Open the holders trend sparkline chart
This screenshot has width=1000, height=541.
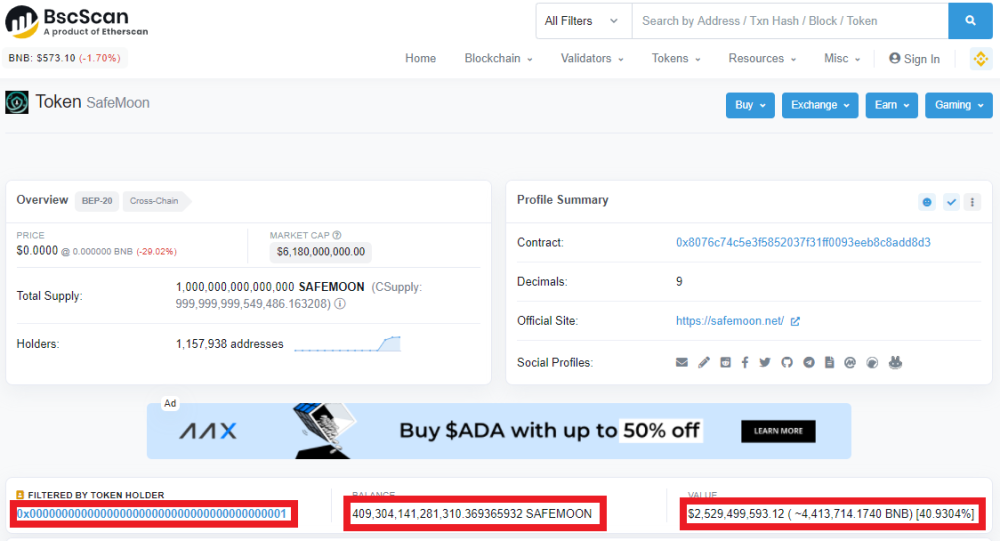[348, 344]
